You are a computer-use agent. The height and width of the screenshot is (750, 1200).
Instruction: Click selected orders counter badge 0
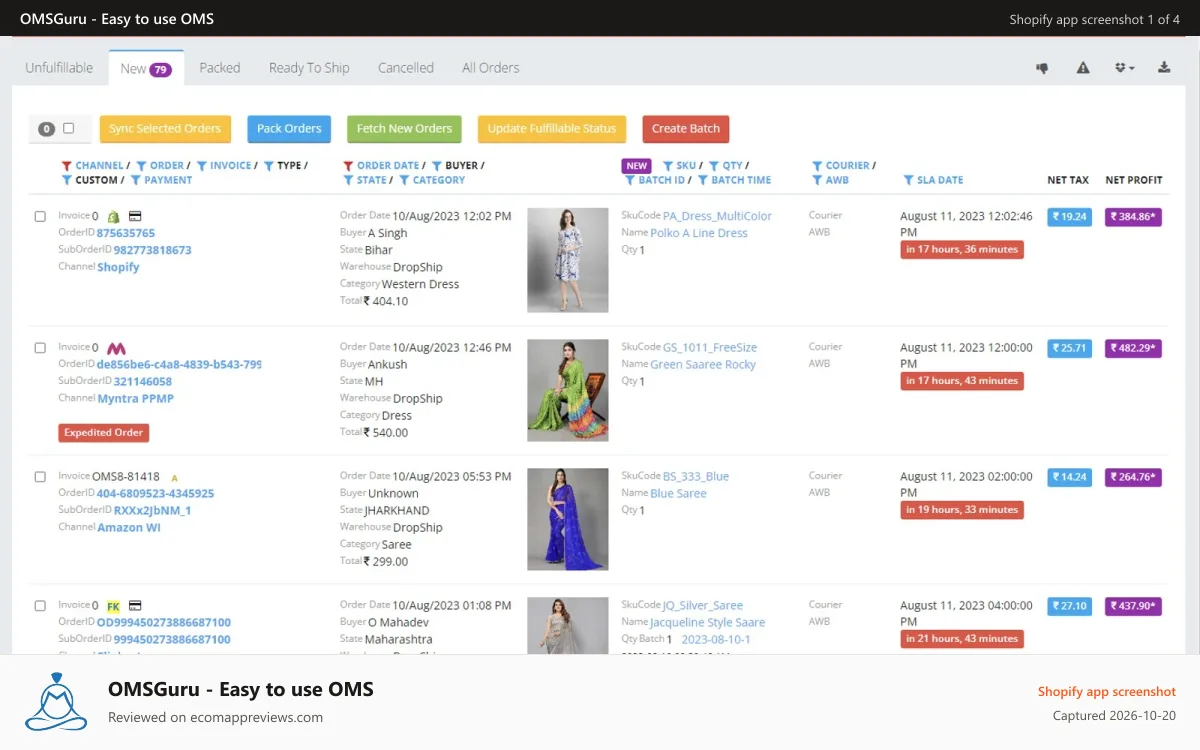tap(46, 129)
